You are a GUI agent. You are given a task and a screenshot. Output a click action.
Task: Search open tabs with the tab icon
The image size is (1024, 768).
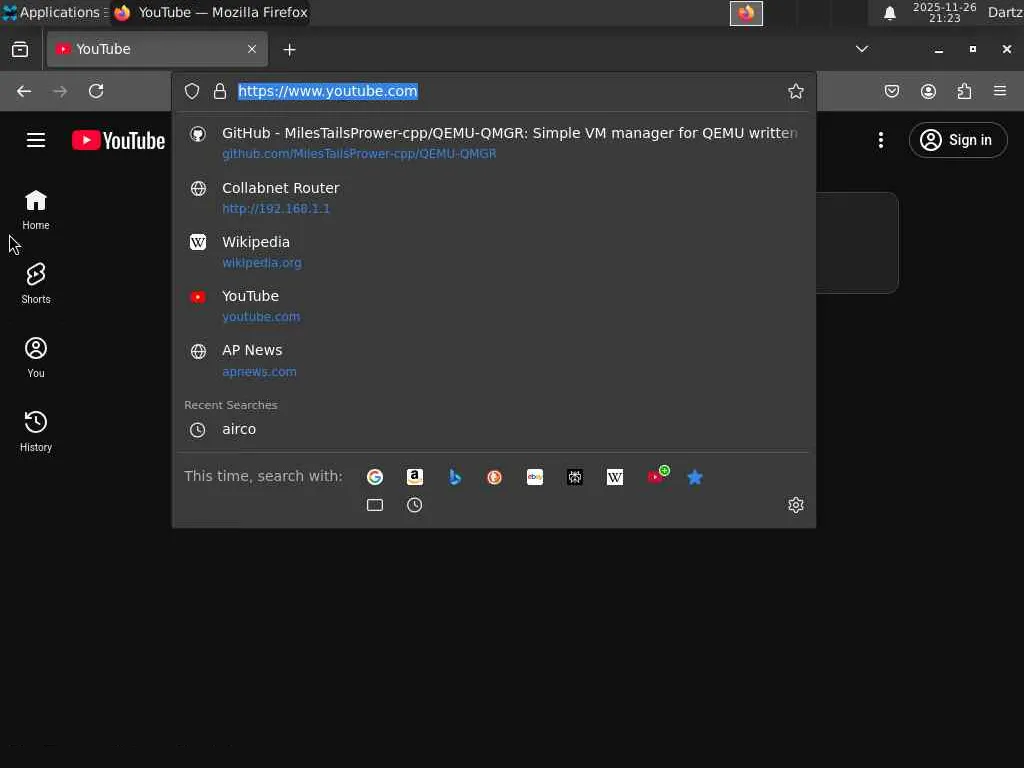tap(375, 505)
